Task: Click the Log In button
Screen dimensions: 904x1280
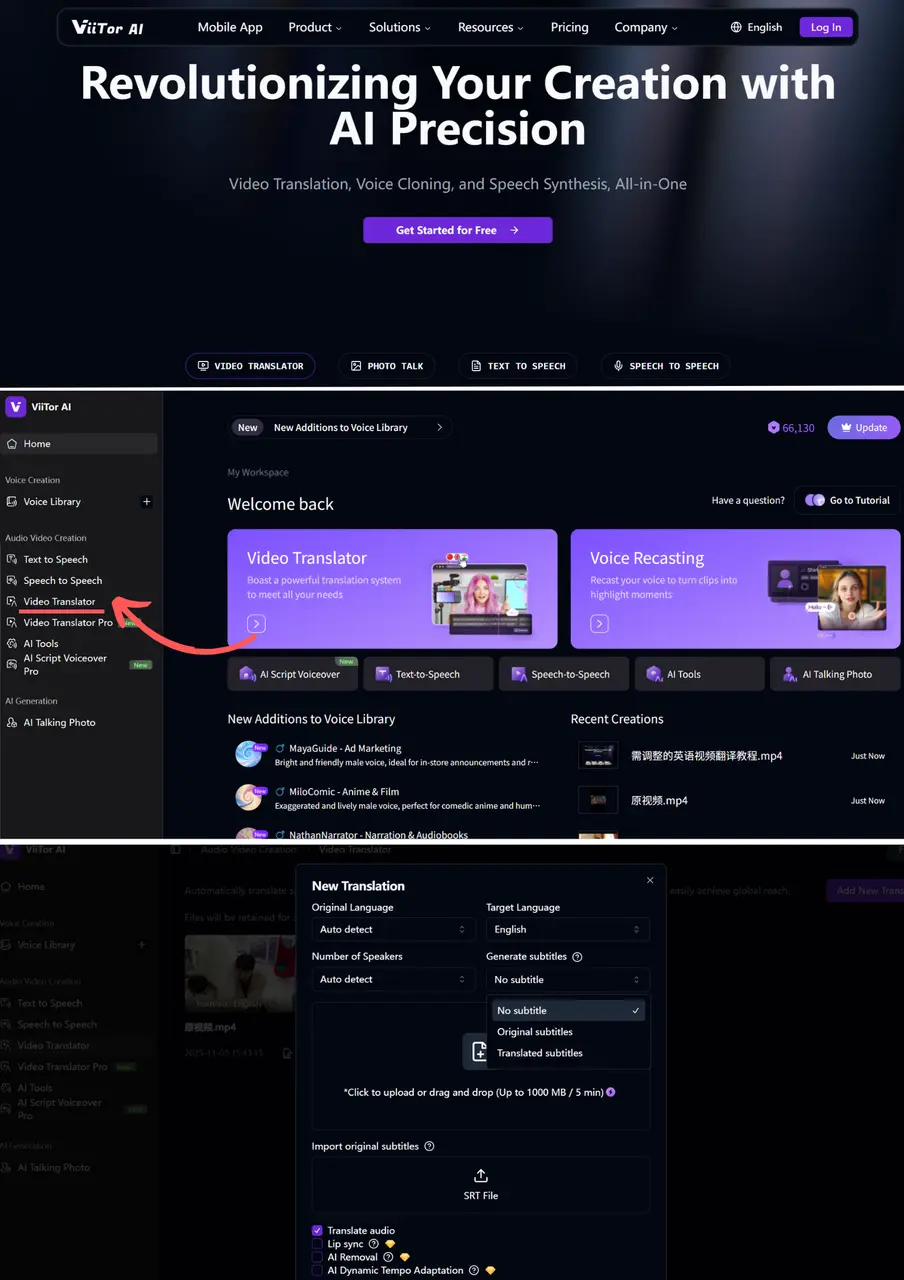Action: click(x=825, y=28)
